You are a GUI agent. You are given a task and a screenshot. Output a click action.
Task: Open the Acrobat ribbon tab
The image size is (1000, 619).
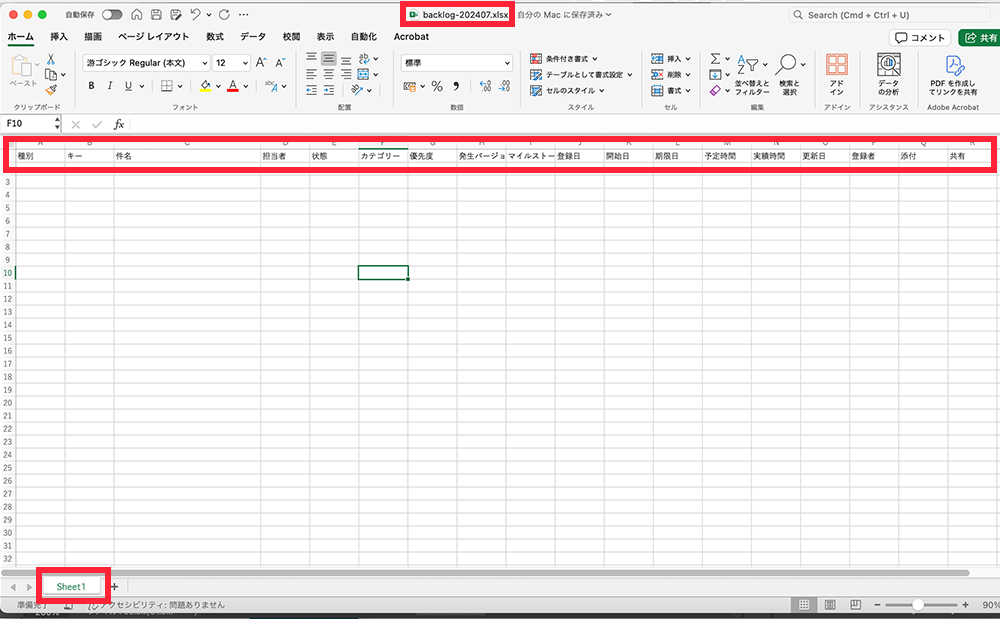411,37
